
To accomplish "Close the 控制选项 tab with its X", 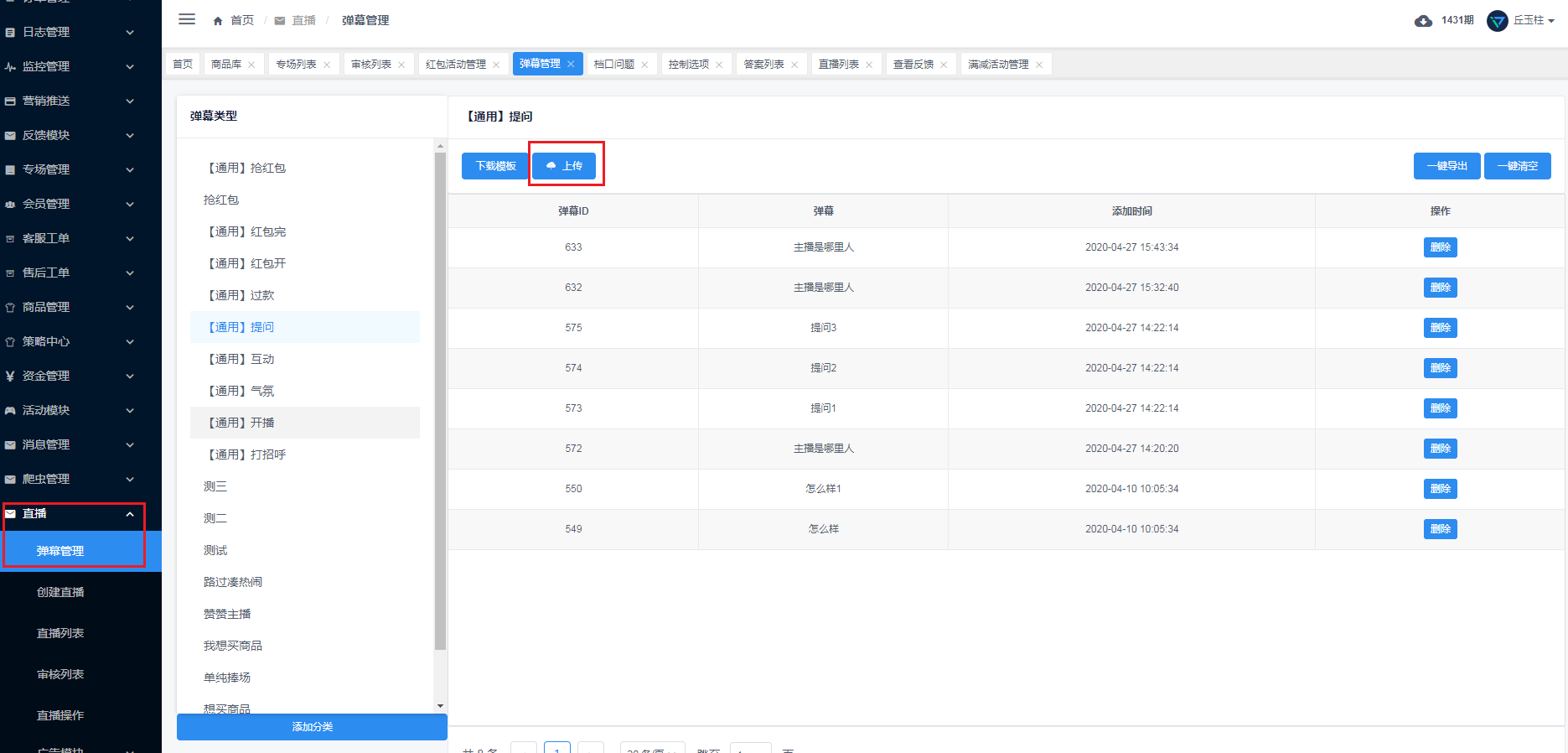I will click(x=719, y=65).
